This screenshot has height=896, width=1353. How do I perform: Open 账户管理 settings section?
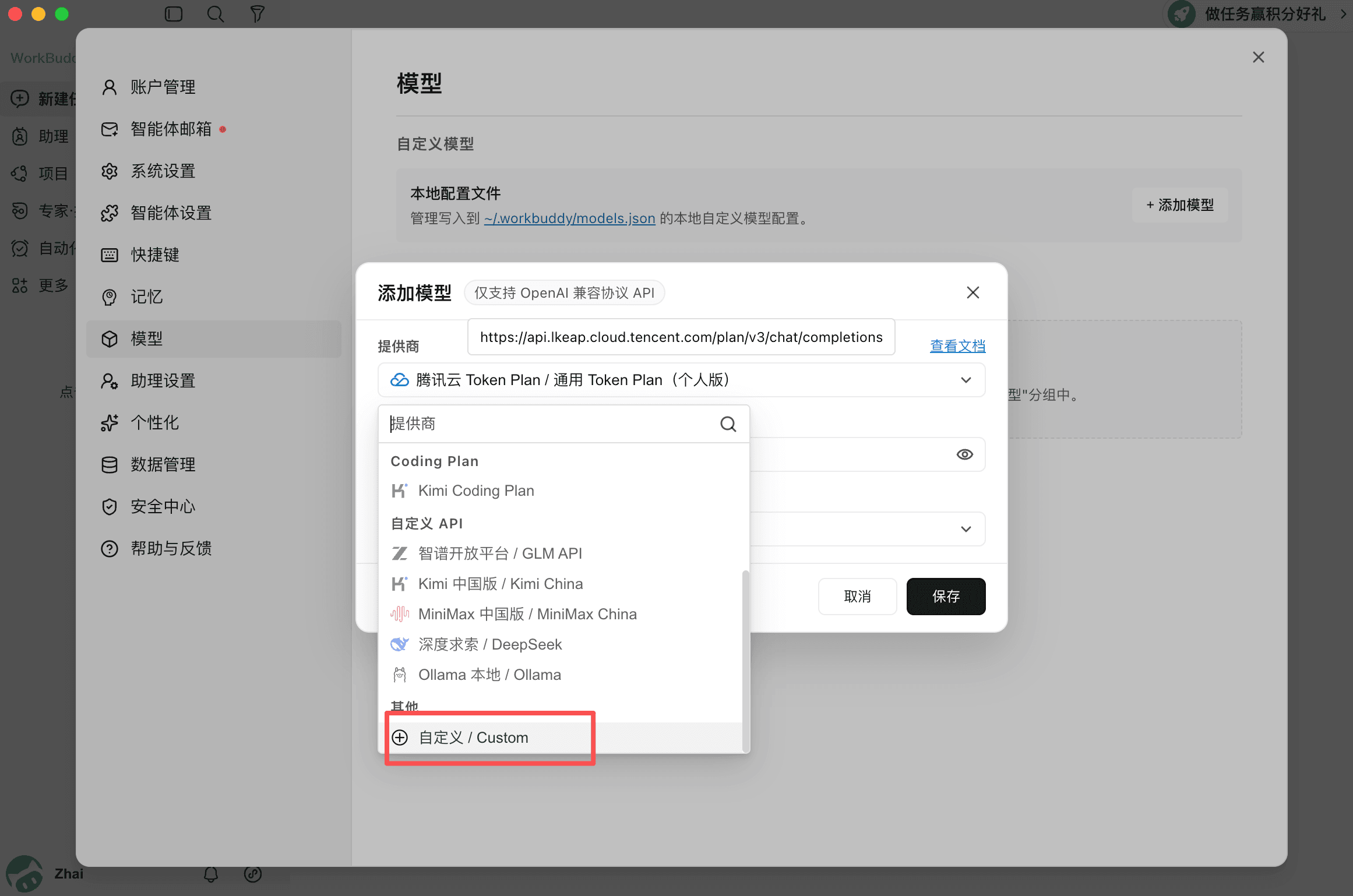213,87
